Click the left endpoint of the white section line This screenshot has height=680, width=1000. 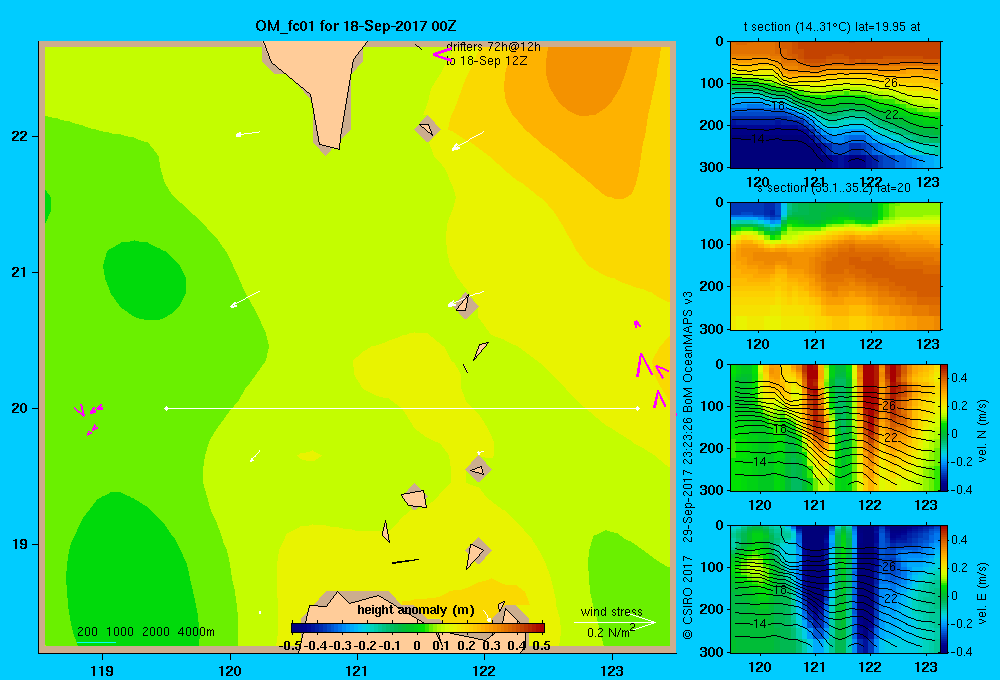pyautogui.click(x=166, y=408)
